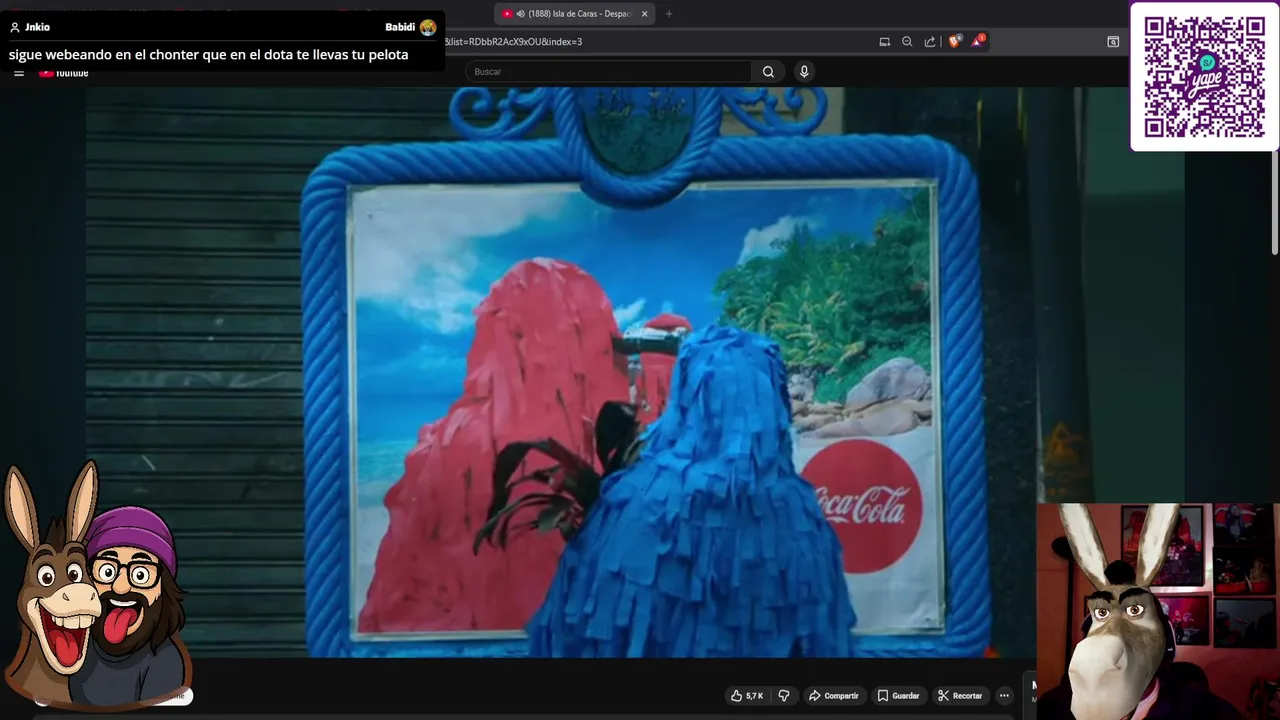Focus the Buscar search field
1280x720 pixels.
(608, 72)
